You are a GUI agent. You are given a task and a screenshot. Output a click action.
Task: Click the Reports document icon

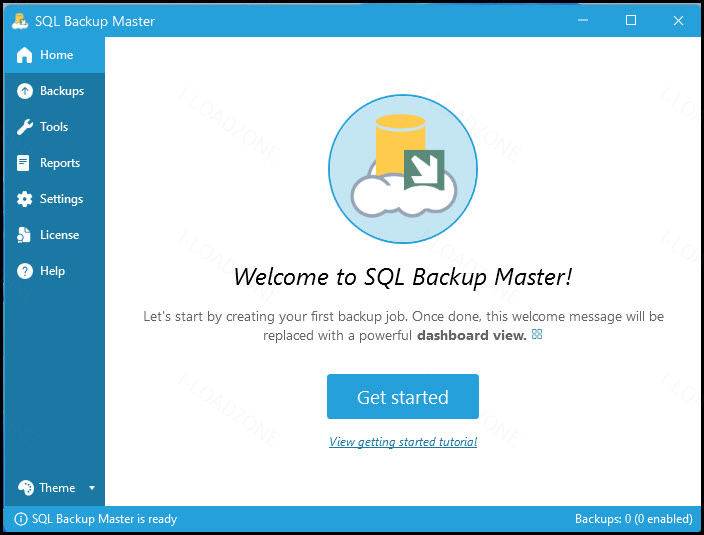pyautogui.click(x=23, y=163)
